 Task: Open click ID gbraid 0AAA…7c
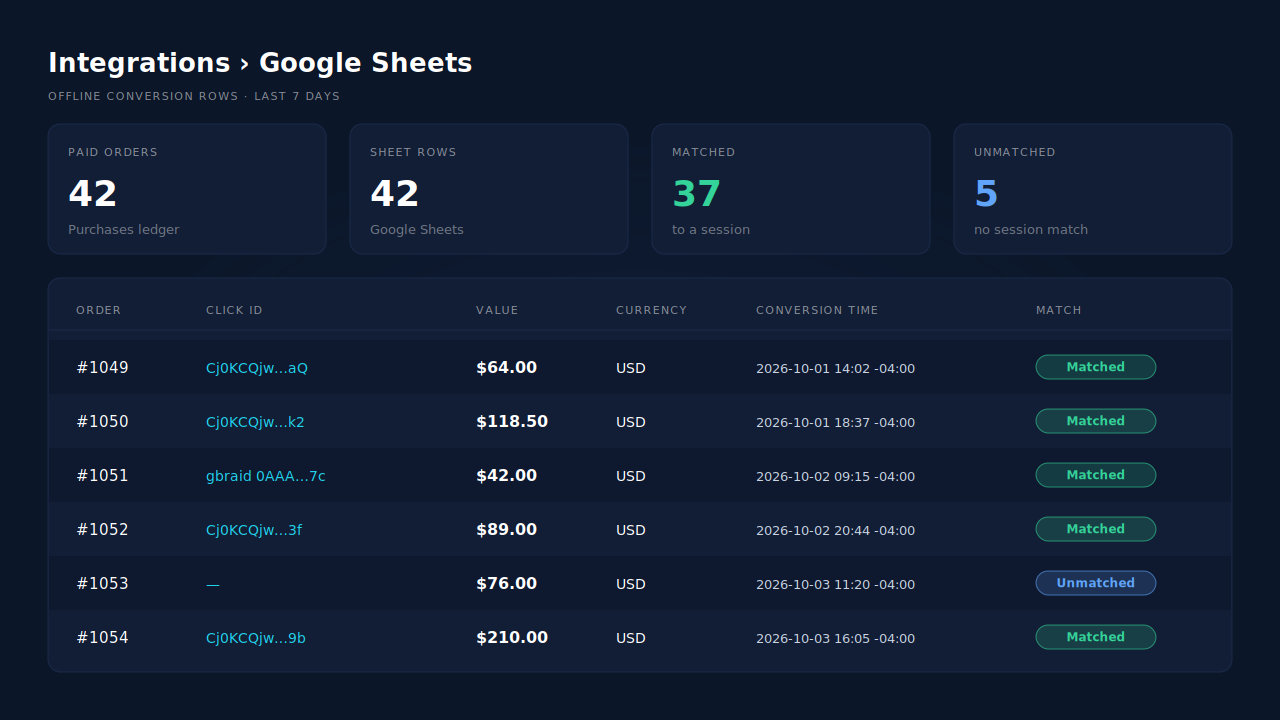click(266, 476)
